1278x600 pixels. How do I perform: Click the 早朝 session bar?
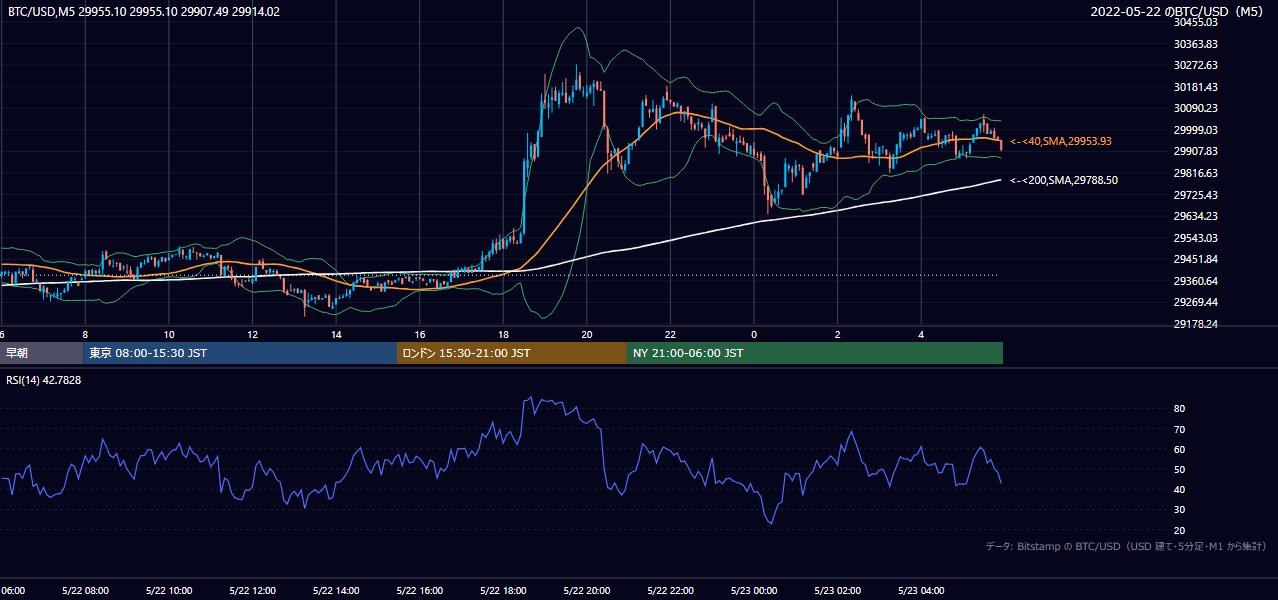click(41, 353)
